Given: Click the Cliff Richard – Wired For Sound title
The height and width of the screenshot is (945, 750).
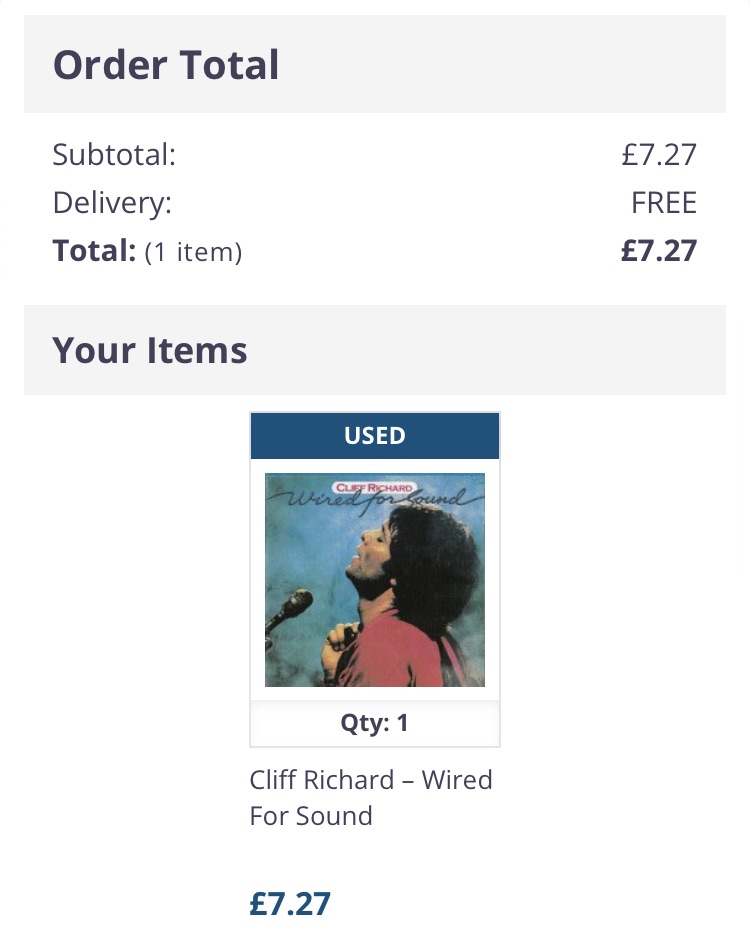Looking at the screenshot, I should click(x=371, y=797).
